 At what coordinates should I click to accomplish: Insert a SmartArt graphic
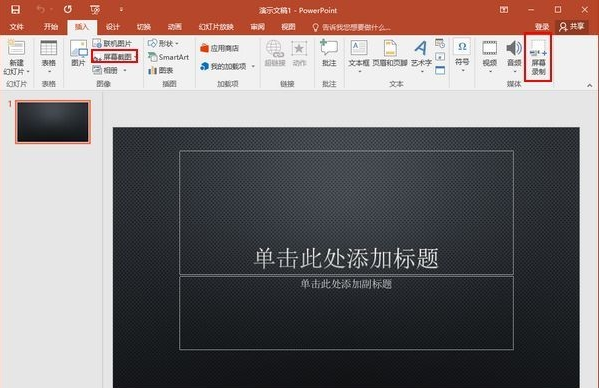pos(169,57)
